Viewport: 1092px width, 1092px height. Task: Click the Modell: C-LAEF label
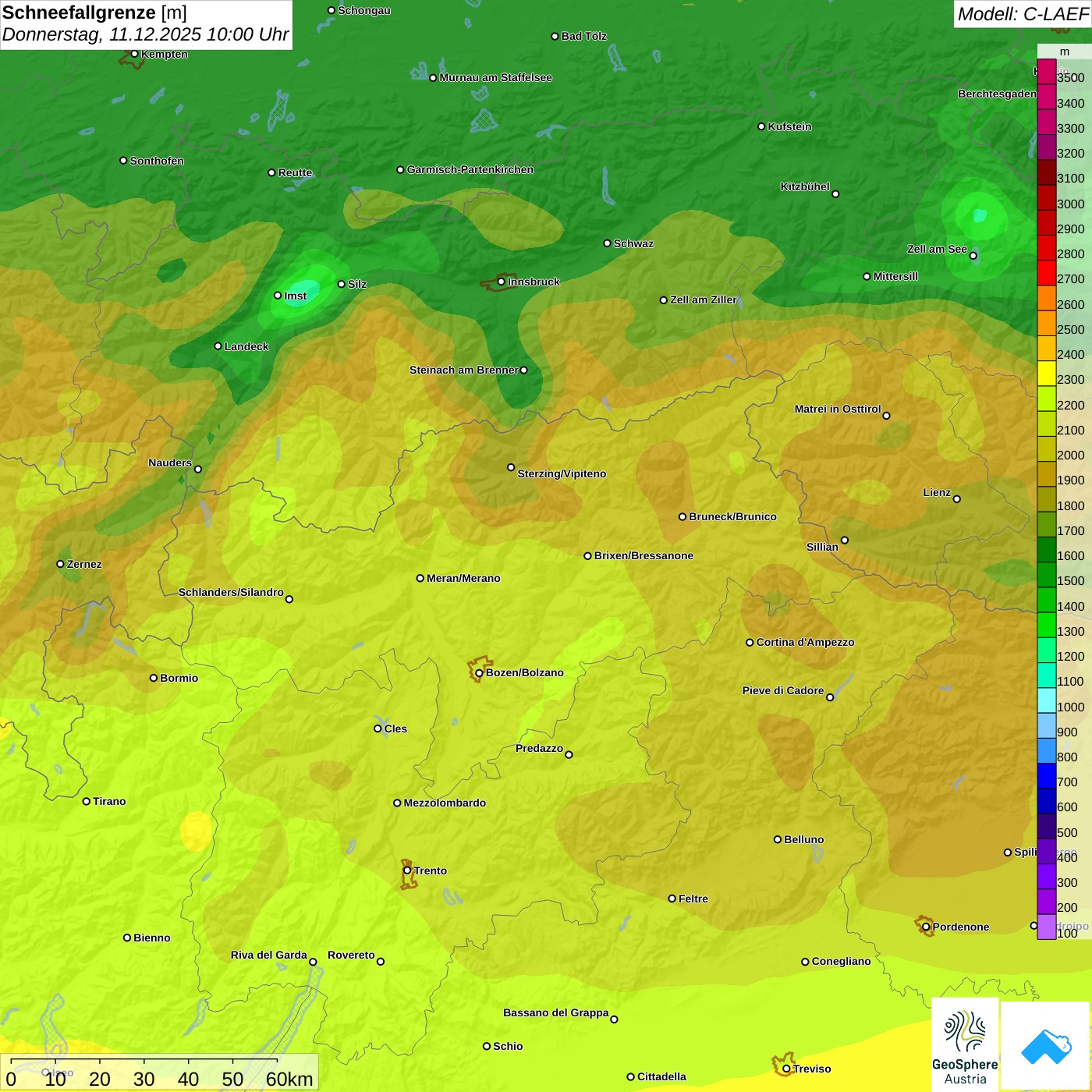tap(1023, 14)
